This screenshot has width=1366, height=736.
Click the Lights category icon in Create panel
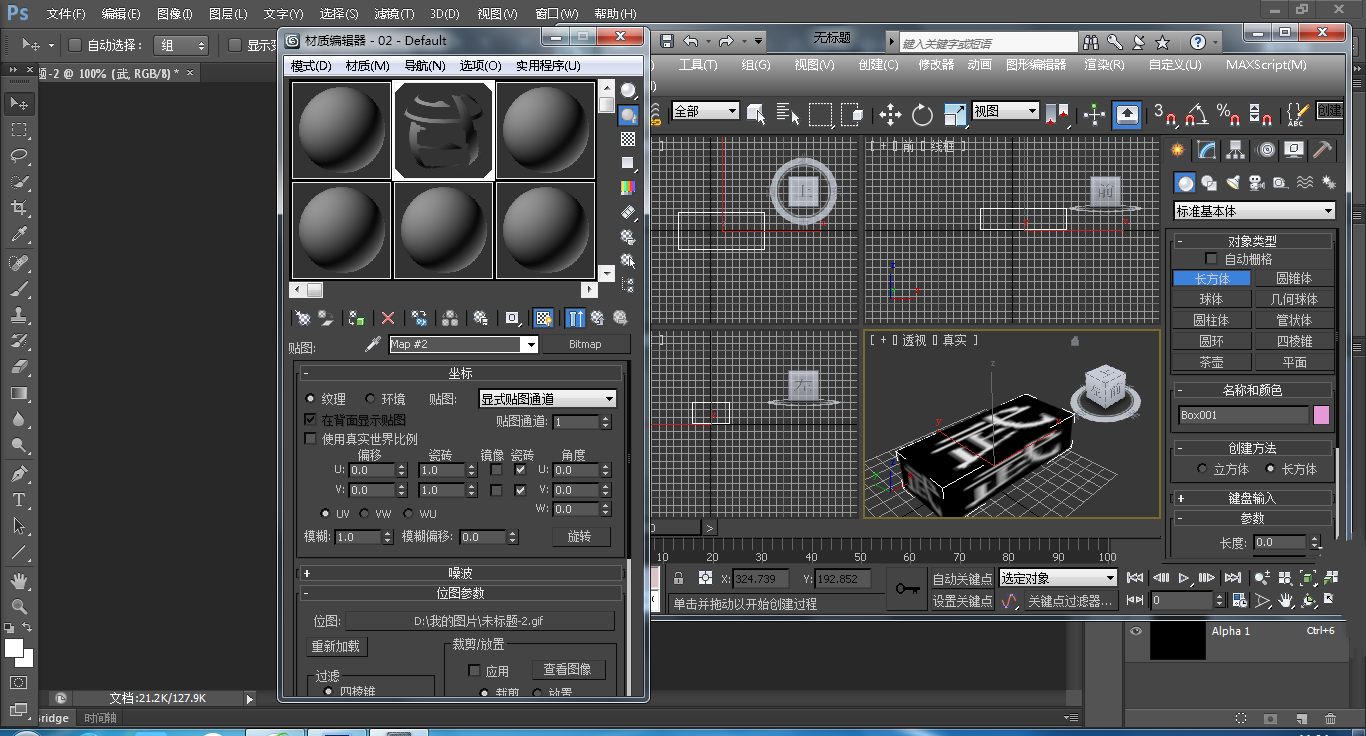pyautogui.click(x=1234, y=182)
